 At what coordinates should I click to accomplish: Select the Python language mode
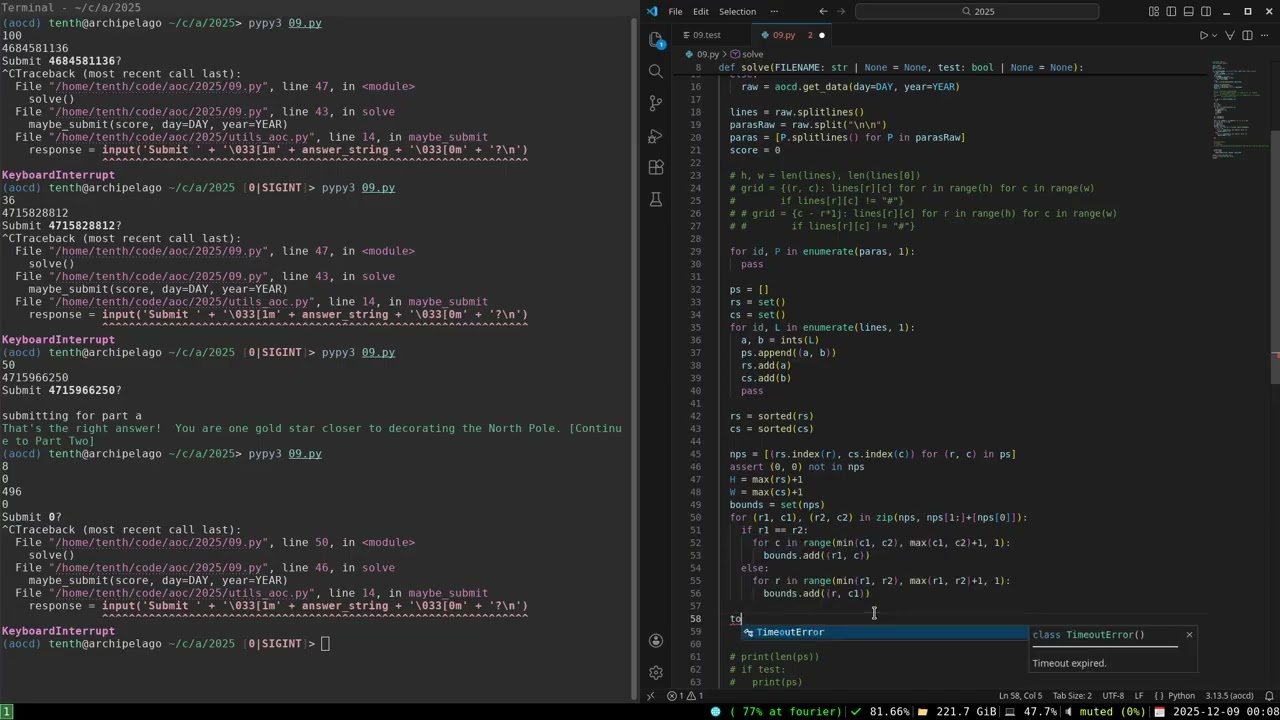[x=1181, y=696]
